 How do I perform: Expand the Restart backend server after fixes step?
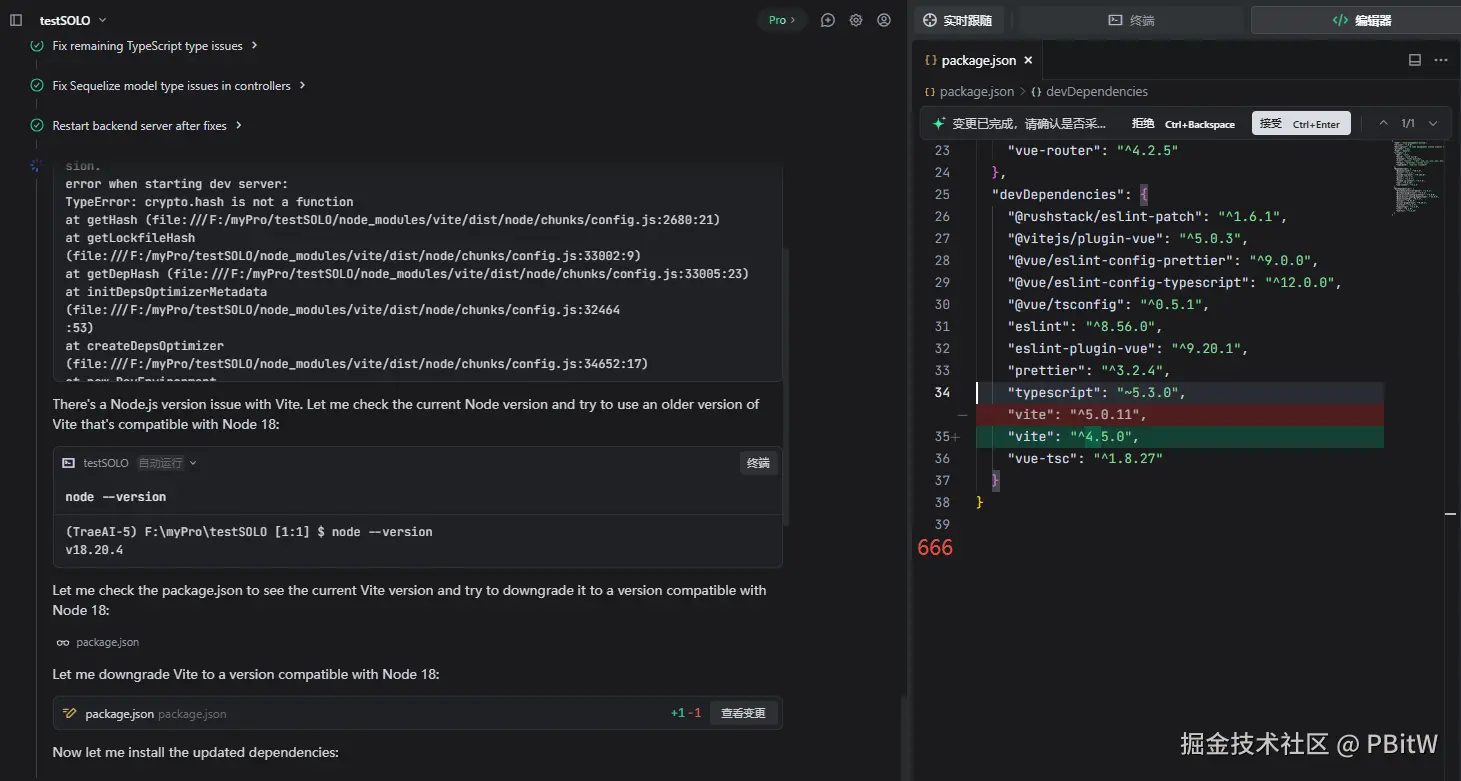pyautogui.click(x=146, y=126)
